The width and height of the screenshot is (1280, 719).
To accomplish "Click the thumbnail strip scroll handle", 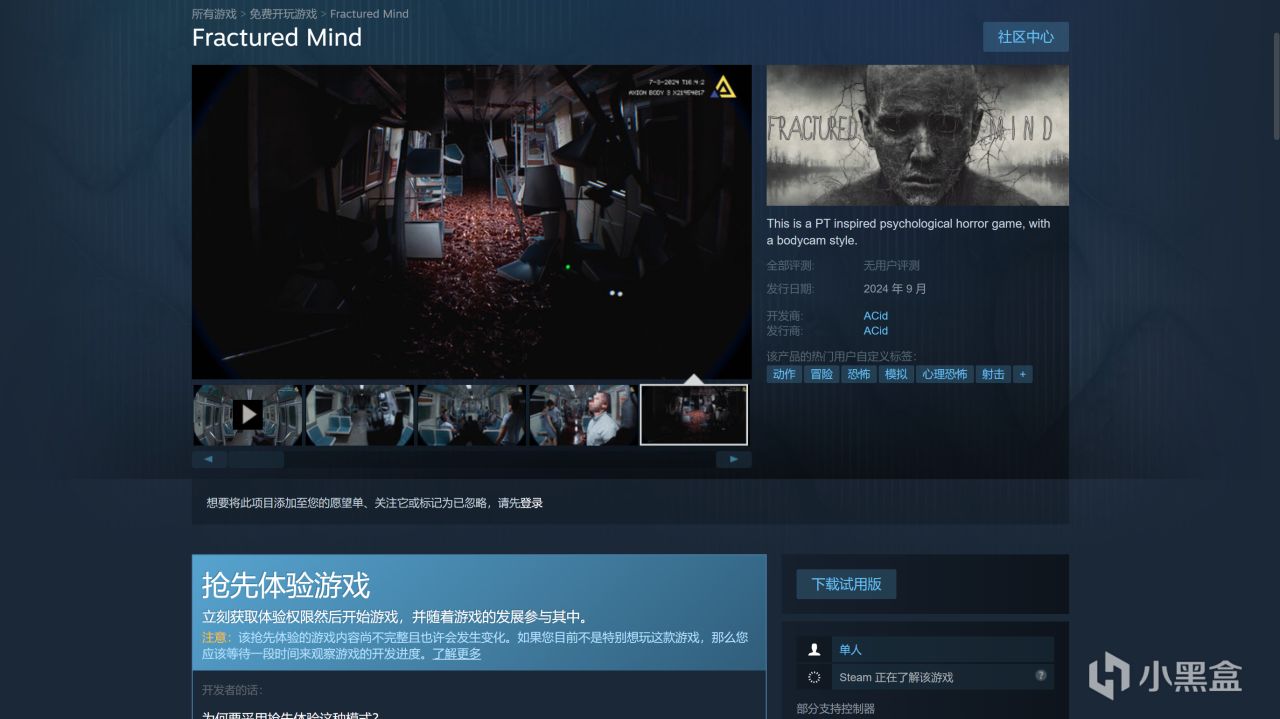I will tap(256, 460).
